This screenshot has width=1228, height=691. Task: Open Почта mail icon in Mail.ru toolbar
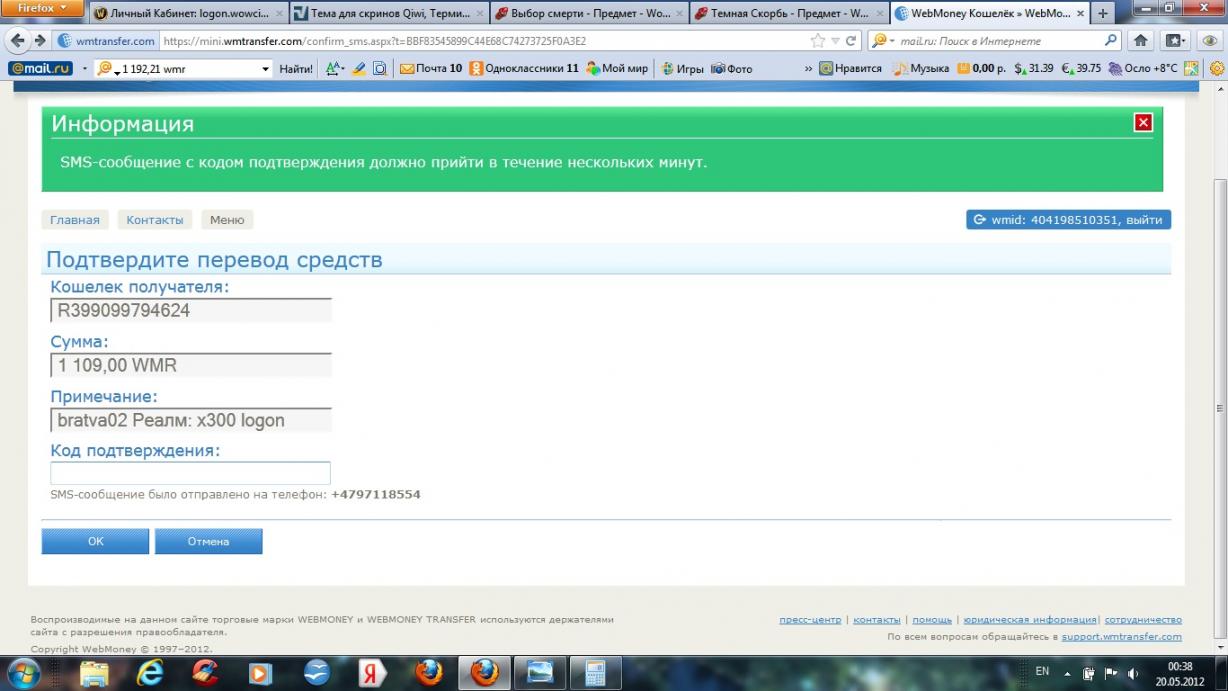[407, 69]
